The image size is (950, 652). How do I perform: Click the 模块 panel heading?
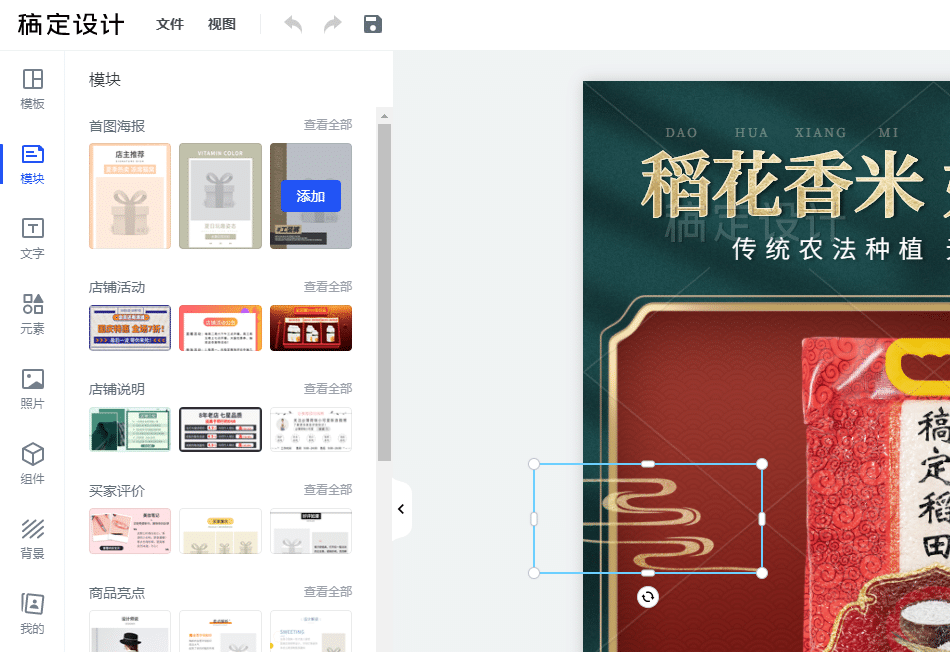[105, 79]
